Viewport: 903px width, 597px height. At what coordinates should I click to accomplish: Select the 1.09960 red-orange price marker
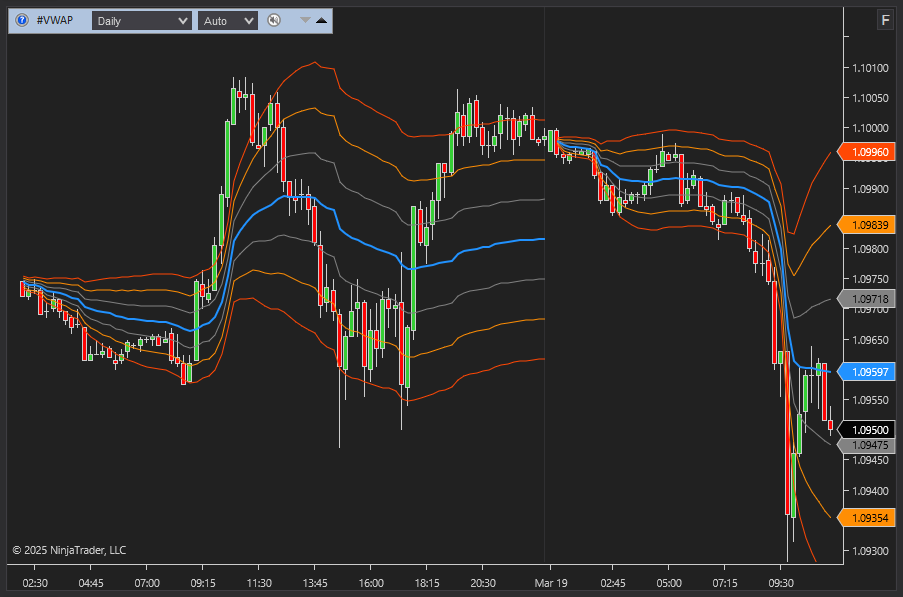tap(868, 152)
